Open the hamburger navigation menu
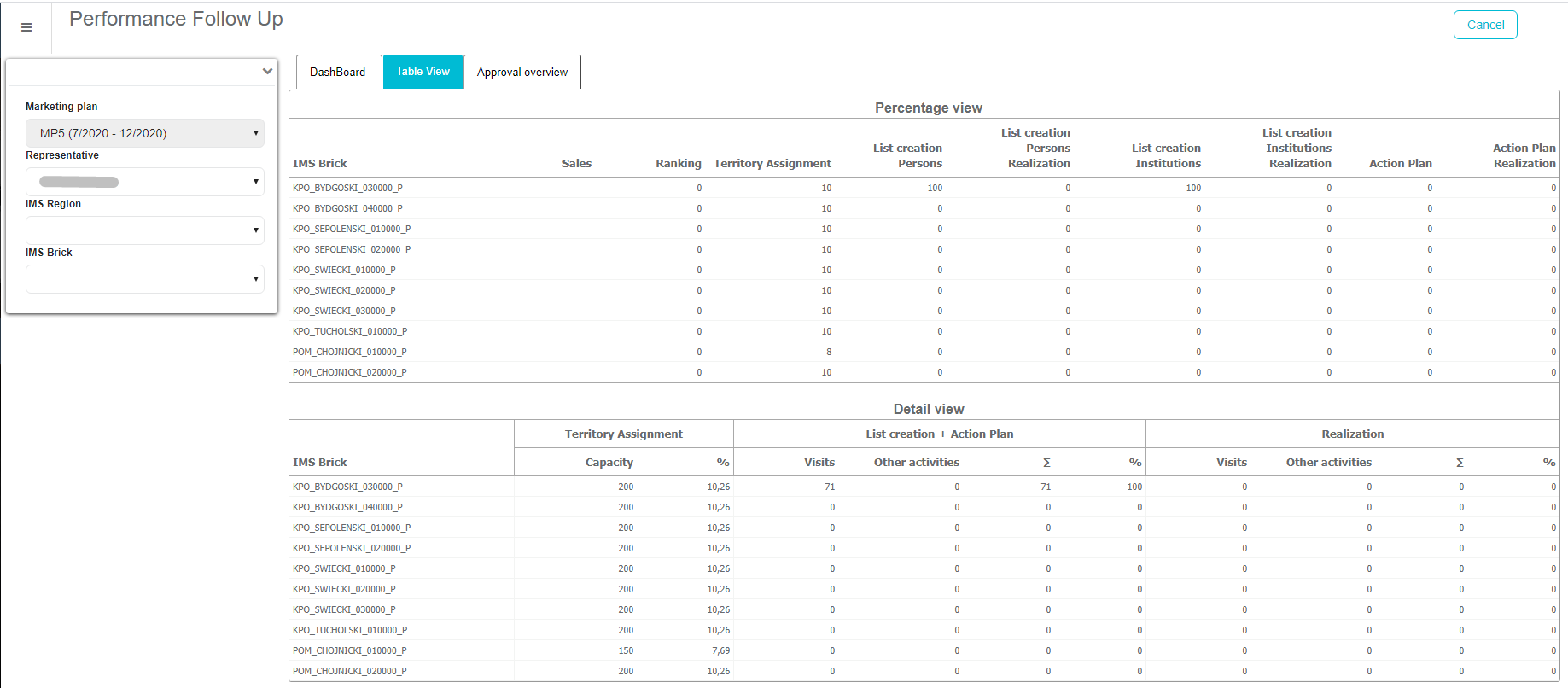 [x=26, y=27]
